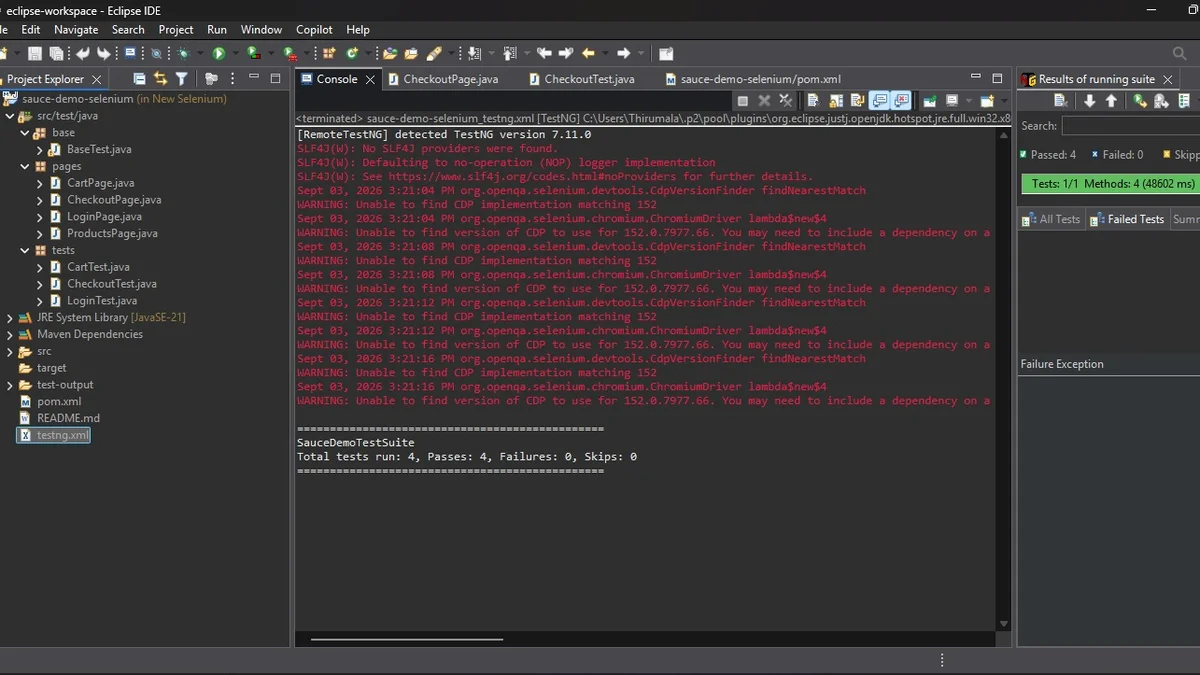Toggle console Word Wrap
Screen dimensions: 1200x675
click(858, 101)
